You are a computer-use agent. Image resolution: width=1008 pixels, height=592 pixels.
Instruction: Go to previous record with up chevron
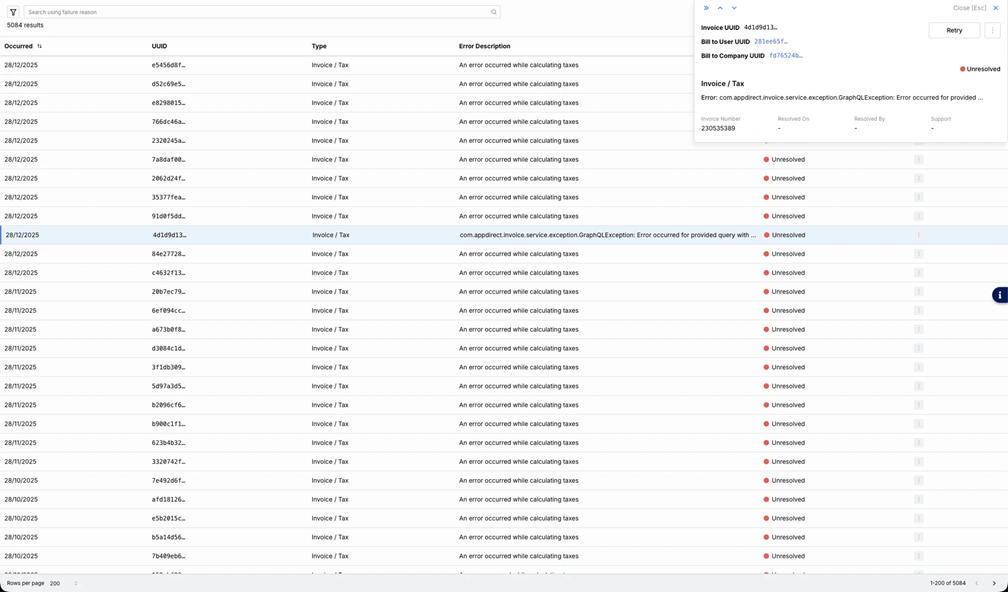720,8
